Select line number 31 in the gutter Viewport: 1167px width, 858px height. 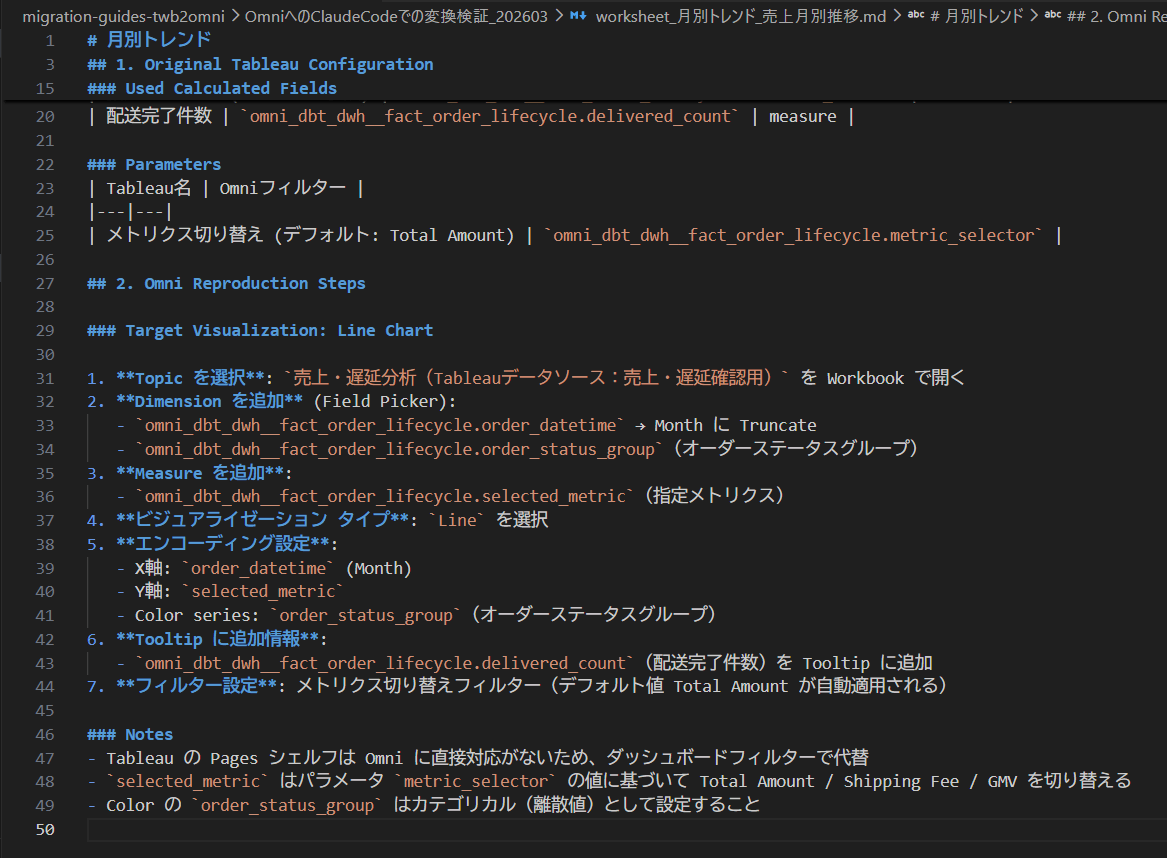click(45, 378)
